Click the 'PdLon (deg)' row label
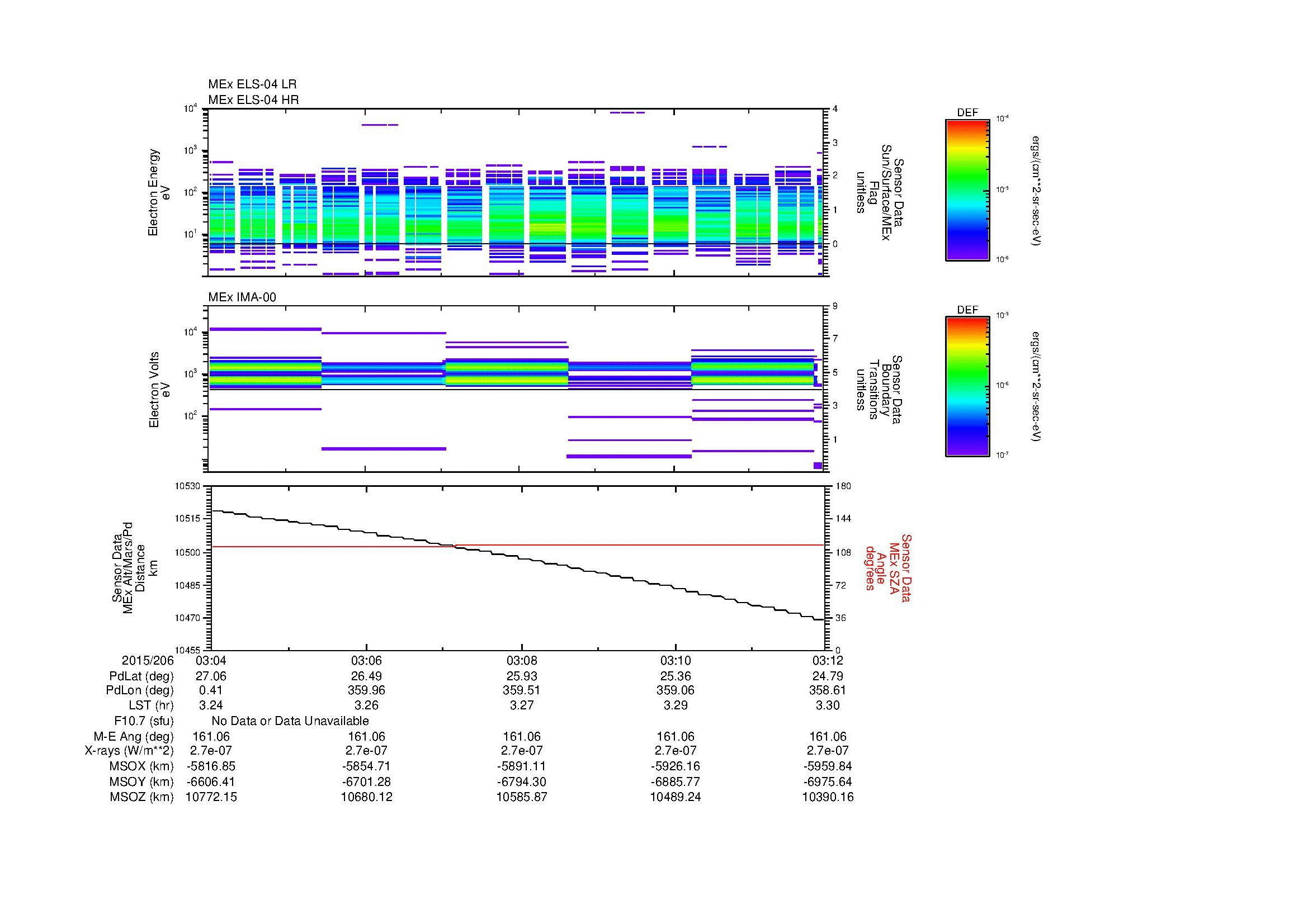The height and width of the screenshot is (924, 1308). (x=140, y=690)
